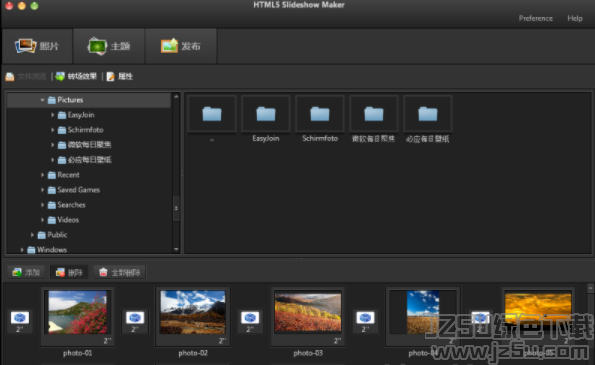This screenshot has height=365, width=595.
Task: Select the photo-03 thumbnail
Action: (308, 312)
